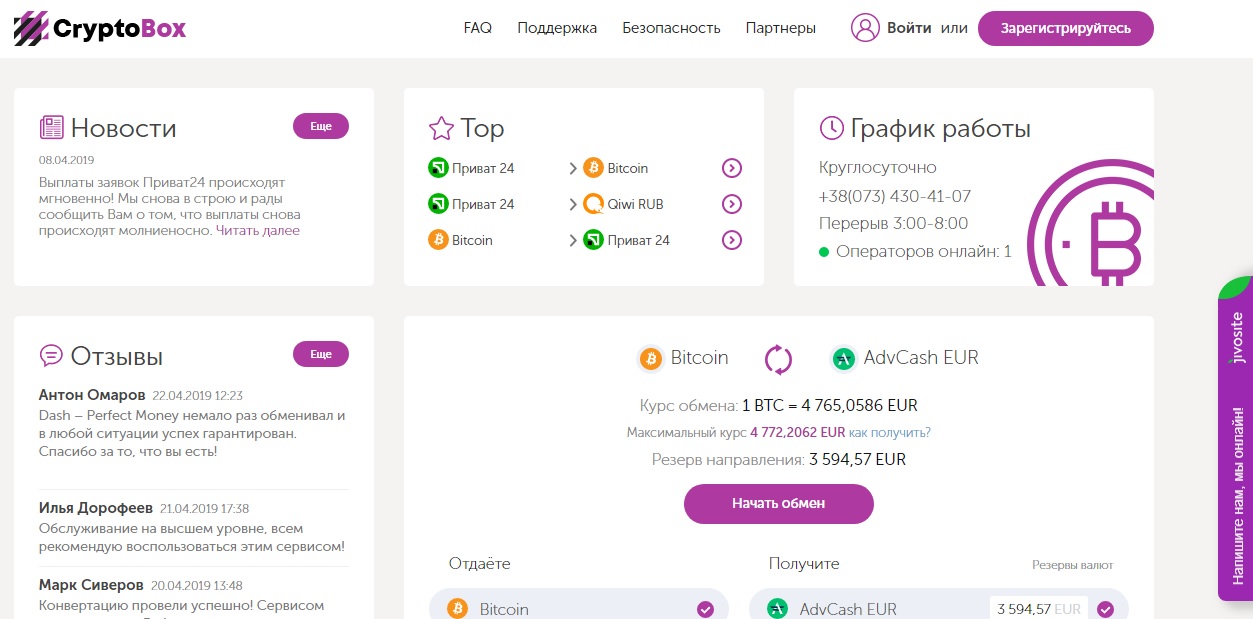Click the как получить? link
The width and height of the screenshot is (1253, 619).
click(x=889, y=432)
